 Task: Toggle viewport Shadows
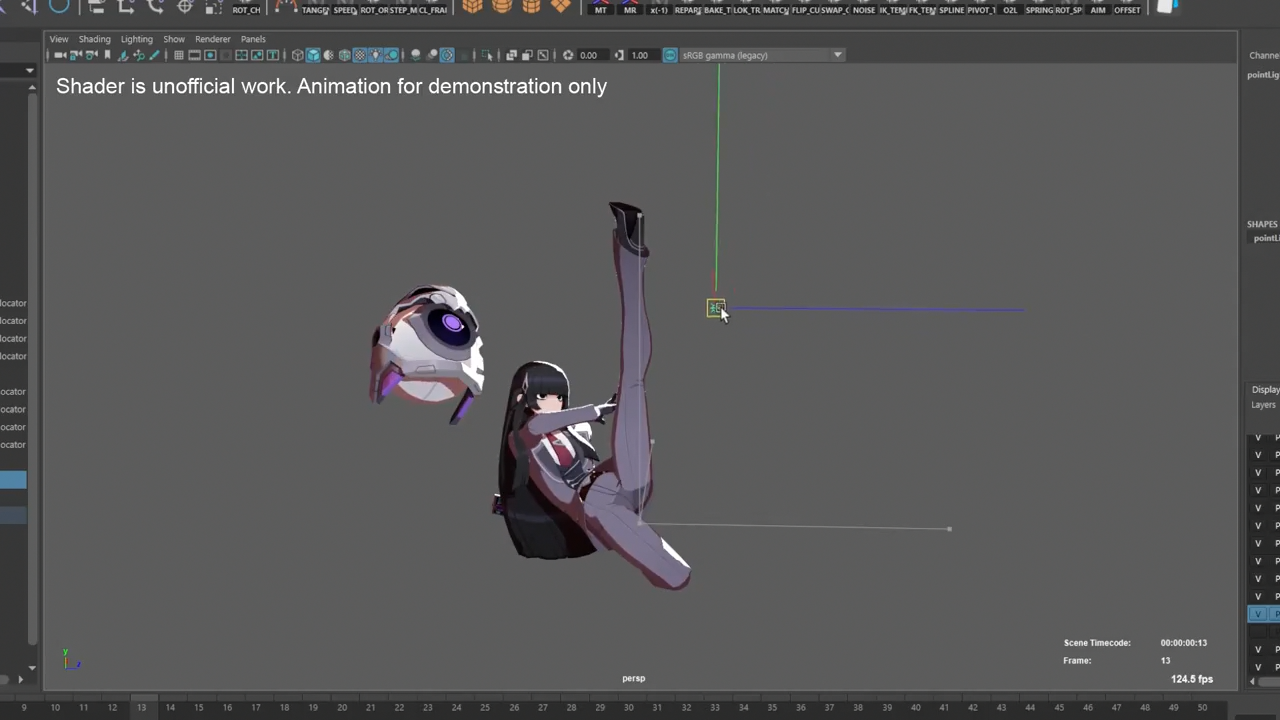coord(391,55)
